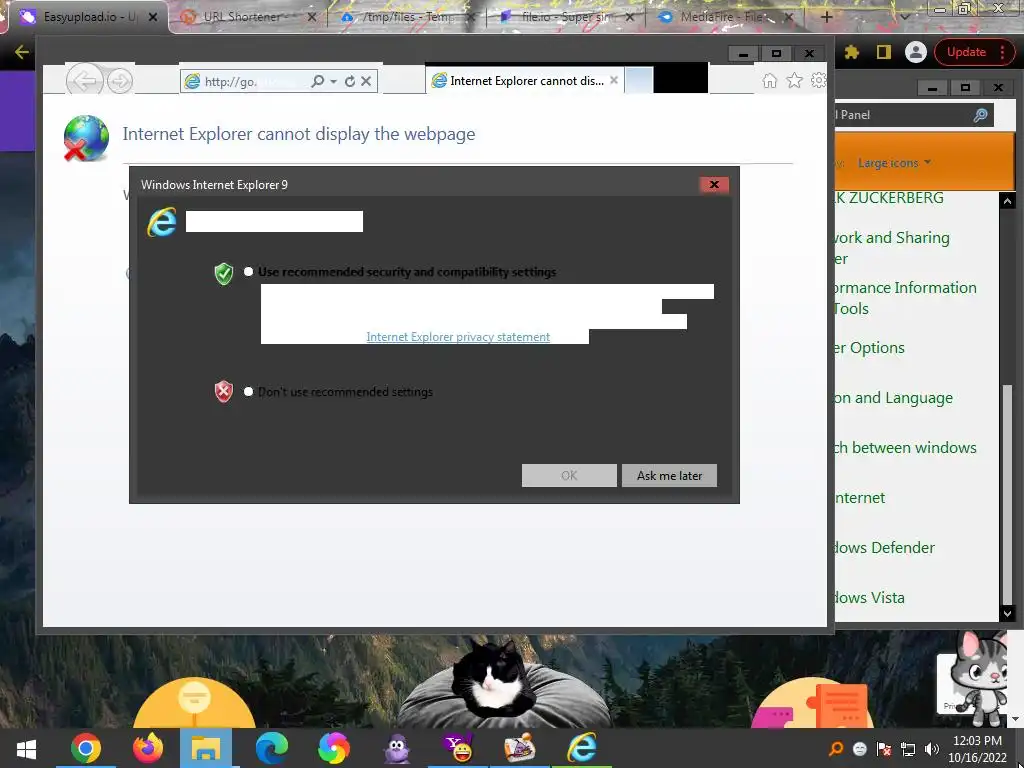Open the Windows Start button

click(x=26, y=748)
